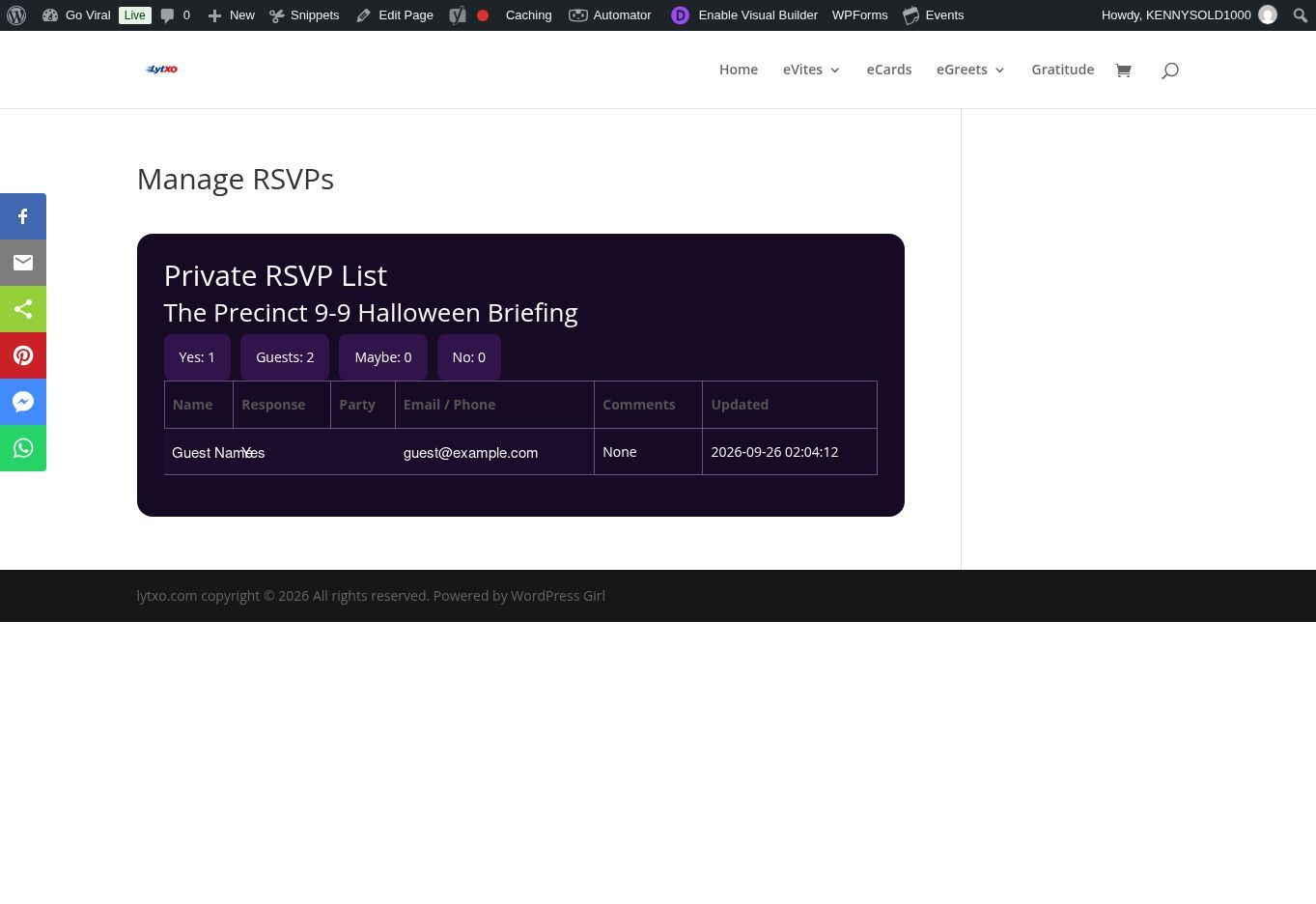Viewport: 1316px width, 904px height.
Task: Click the Maybe: 0 count badge
Action: (x=383, y=357)
